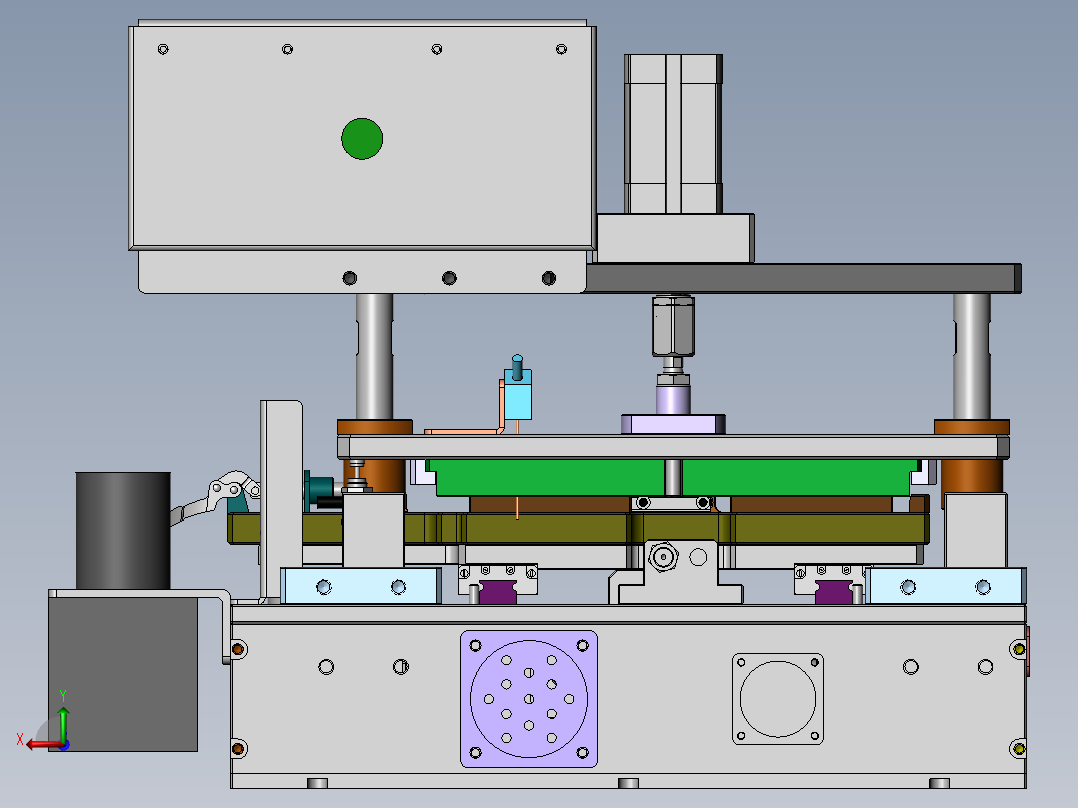The height and width of the screenshot is (808, 1078).
Task: Select the black cylinder on the left
Action: pyautogui.click(x=123, y=530)
